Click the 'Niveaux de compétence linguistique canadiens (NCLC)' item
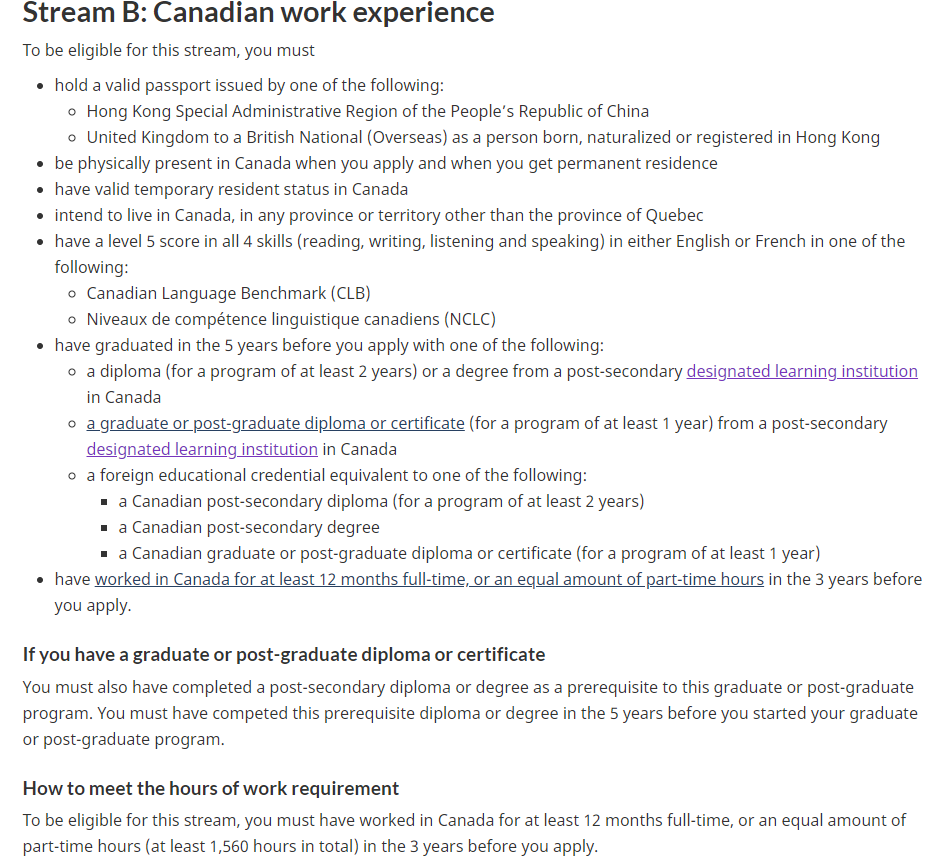This screenshot has width=945, height=865. [x=291, y=319]
